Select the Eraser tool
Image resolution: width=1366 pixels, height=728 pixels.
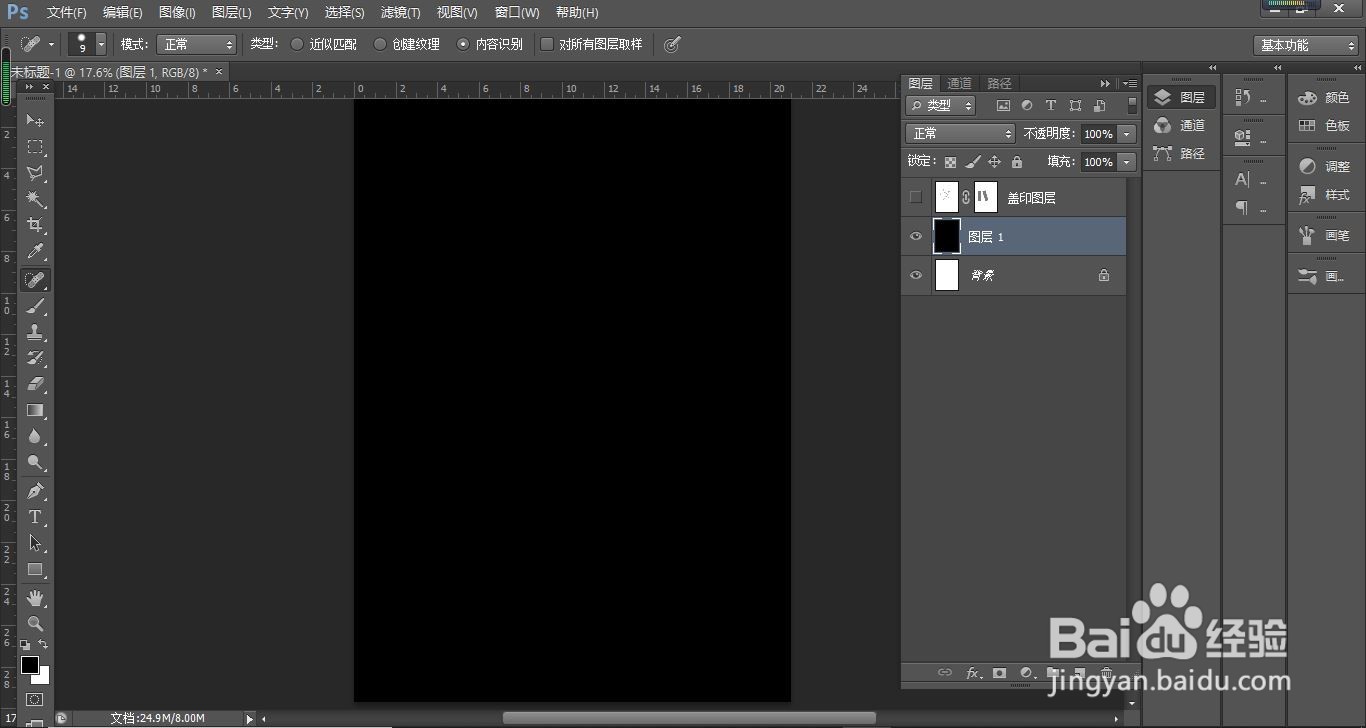pyautogui.click(x=35, y=383)
